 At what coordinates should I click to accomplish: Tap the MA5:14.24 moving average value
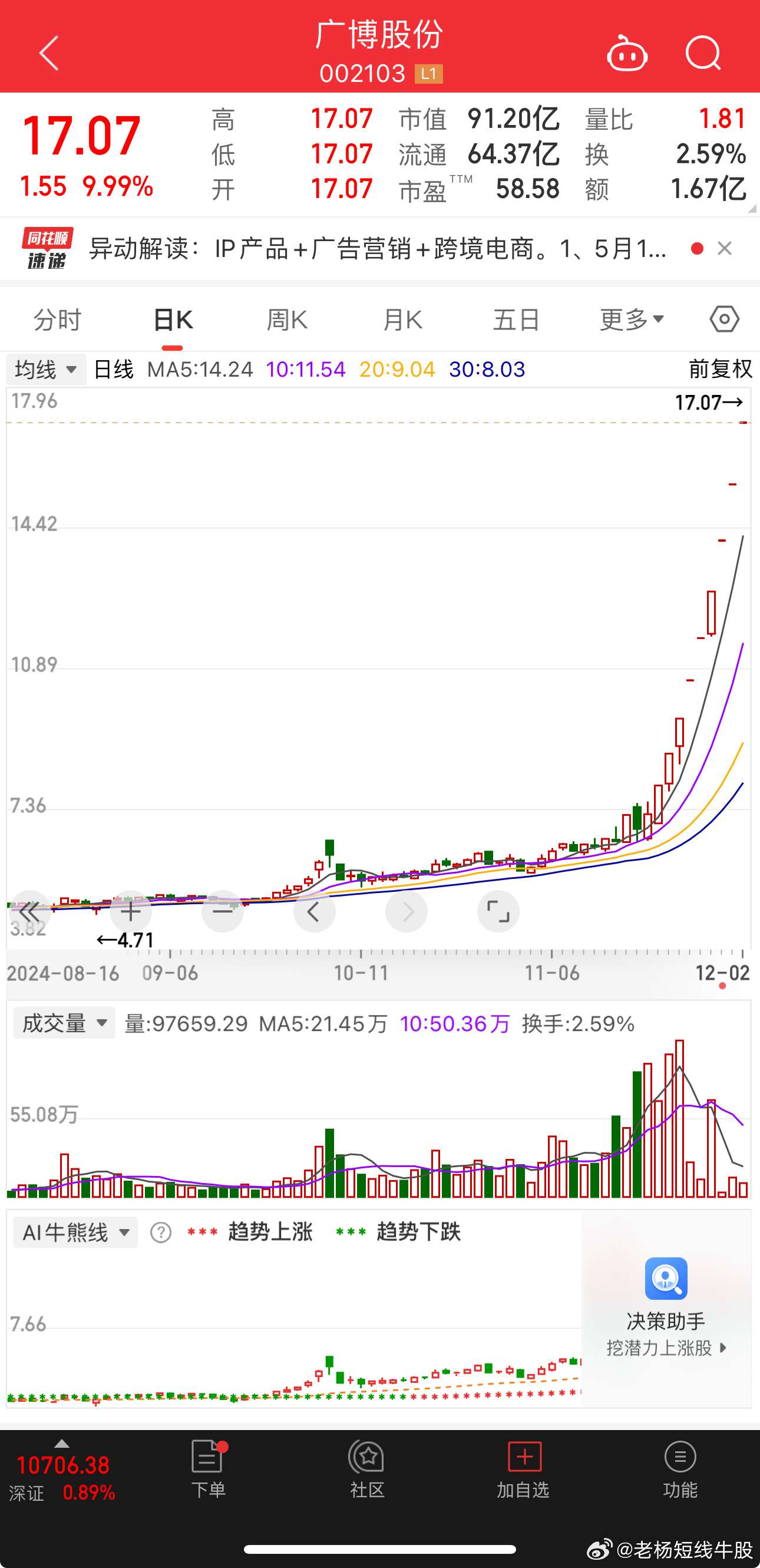(x=200, y=369)
